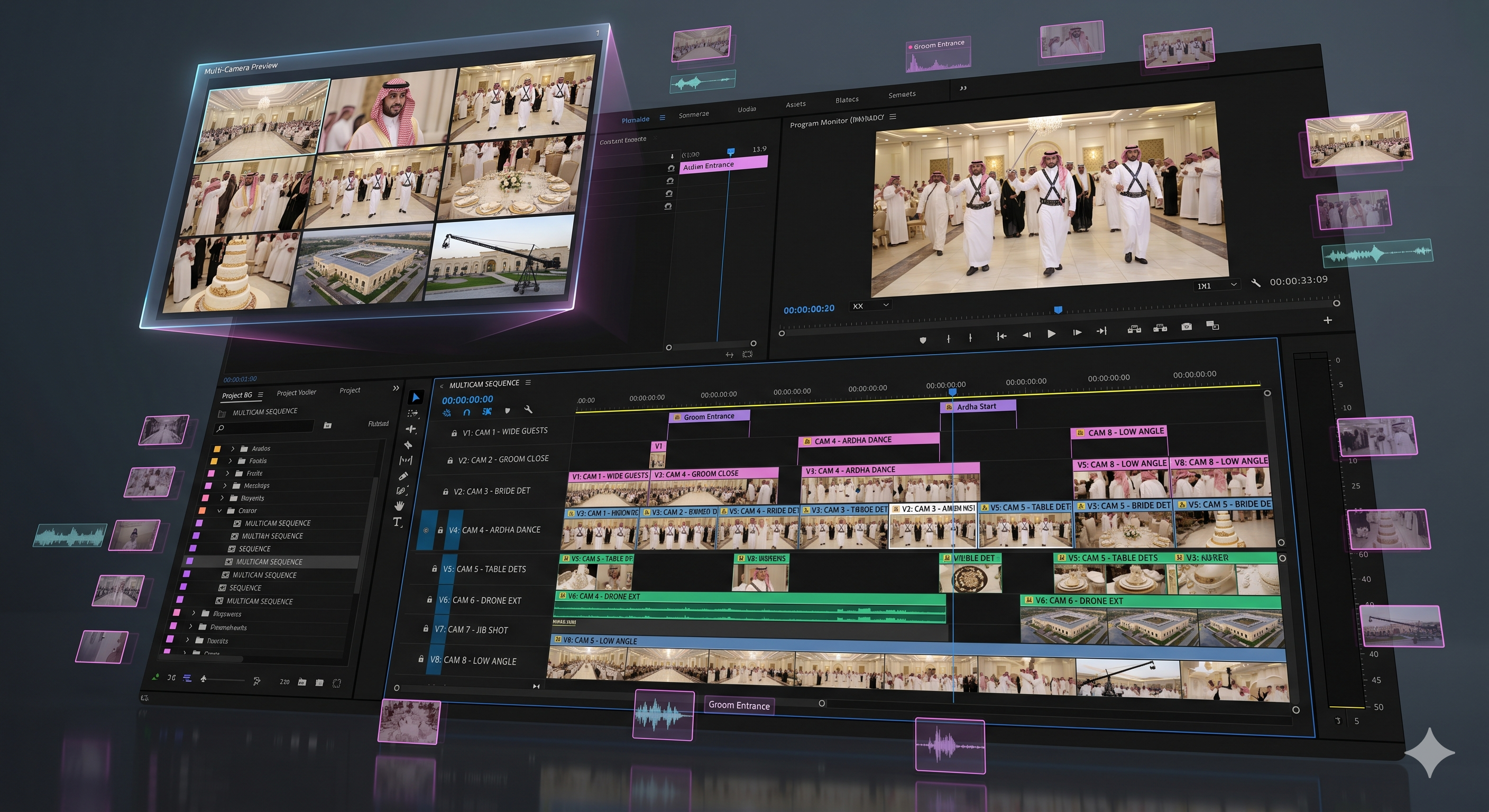Open comparison view icon in Program Monitor
Screen dimensions: 1489x812
point(1212,325)
